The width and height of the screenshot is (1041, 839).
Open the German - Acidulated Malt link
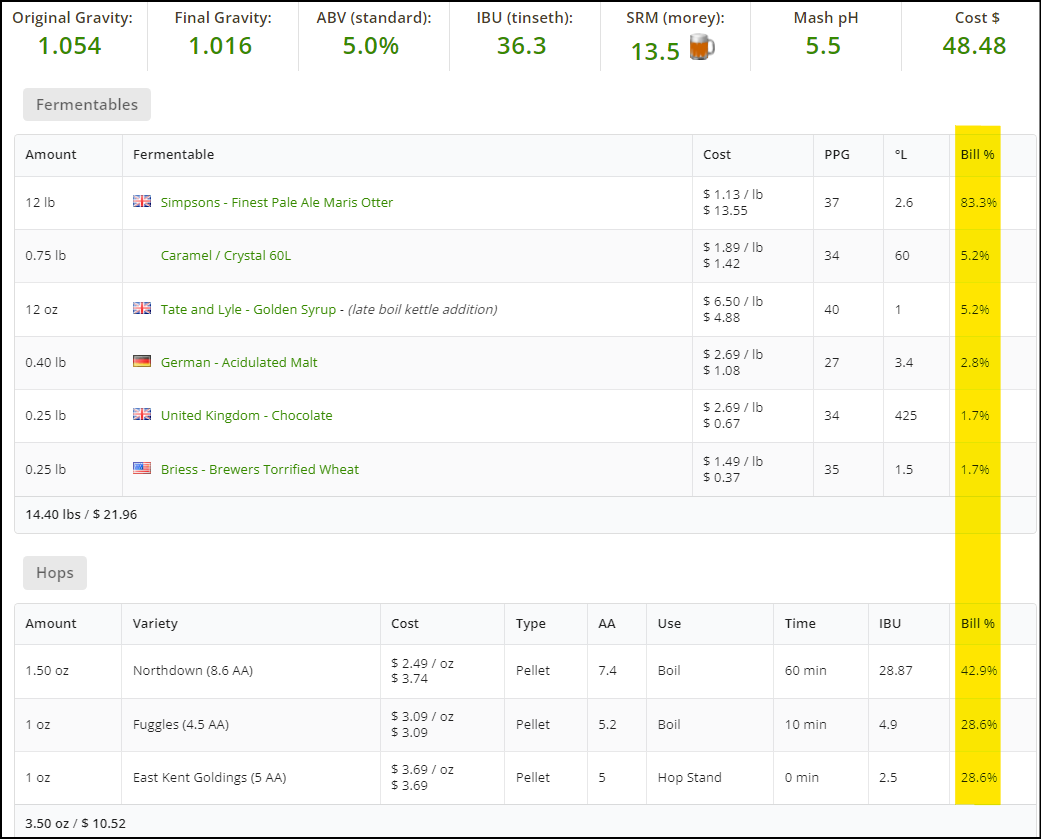click(x=239, y=362)
